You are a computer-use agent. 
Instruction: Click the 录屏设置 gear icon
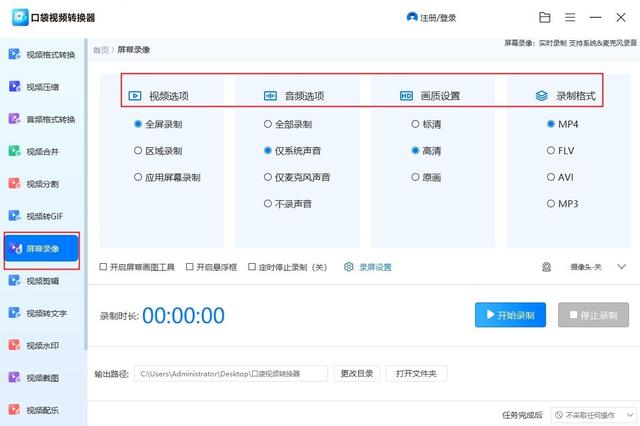[349, 267]
